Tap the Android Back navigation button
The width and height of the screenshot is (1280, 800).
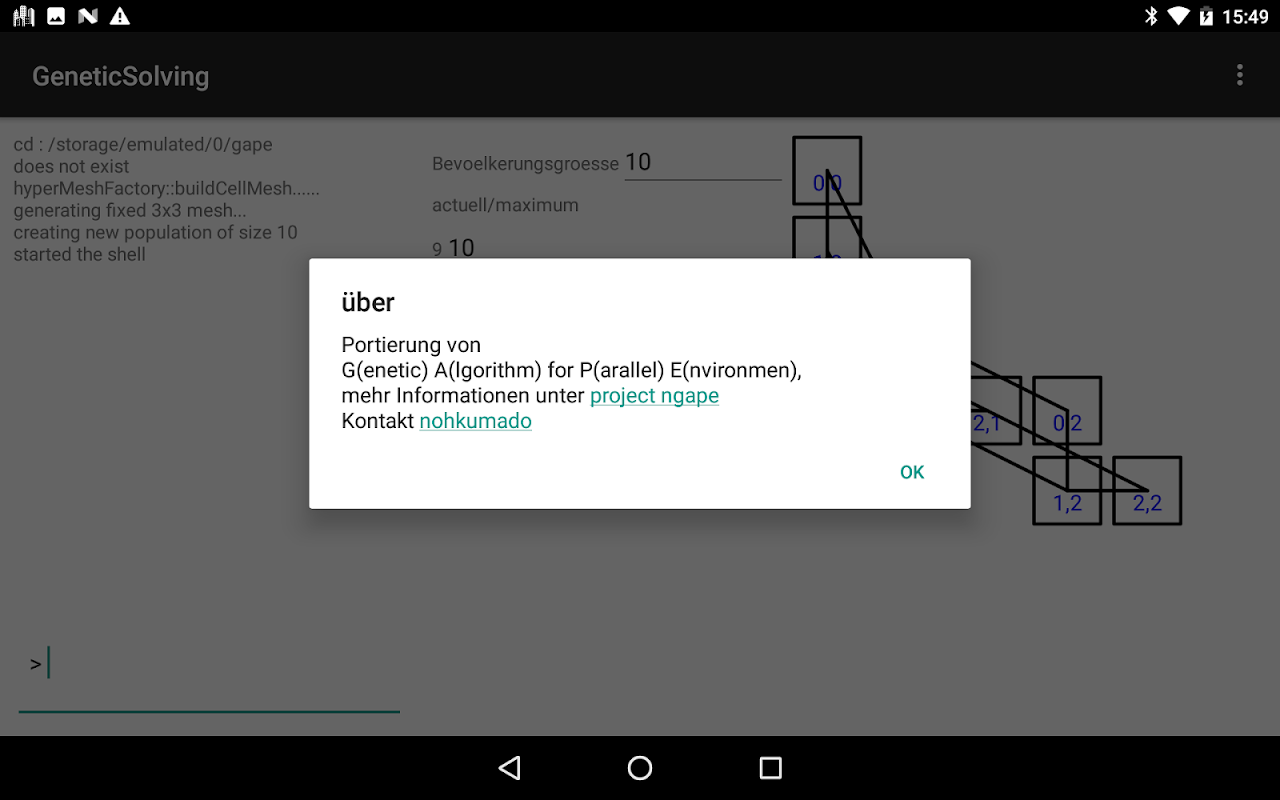(x=510, y=768)
